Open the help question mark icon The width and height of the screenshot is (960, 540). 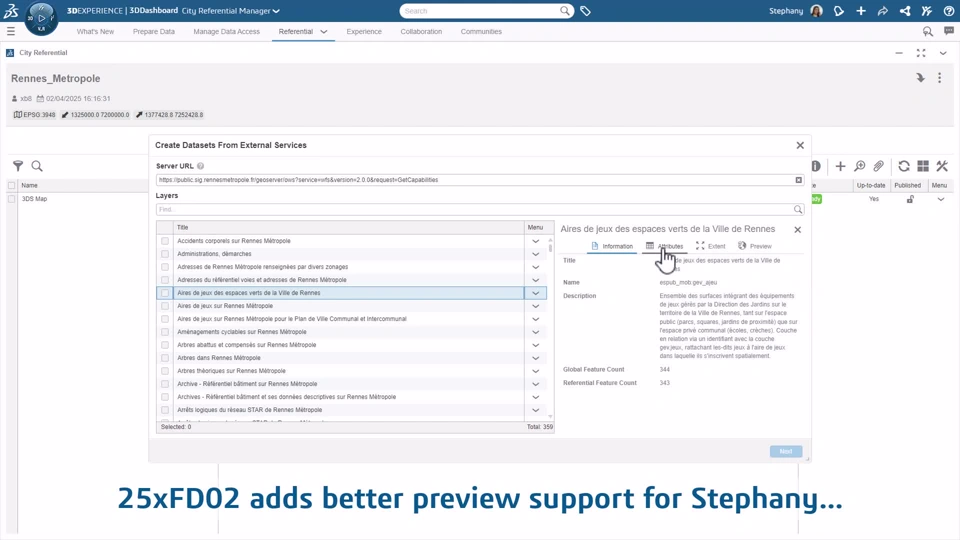click(949, 11)
